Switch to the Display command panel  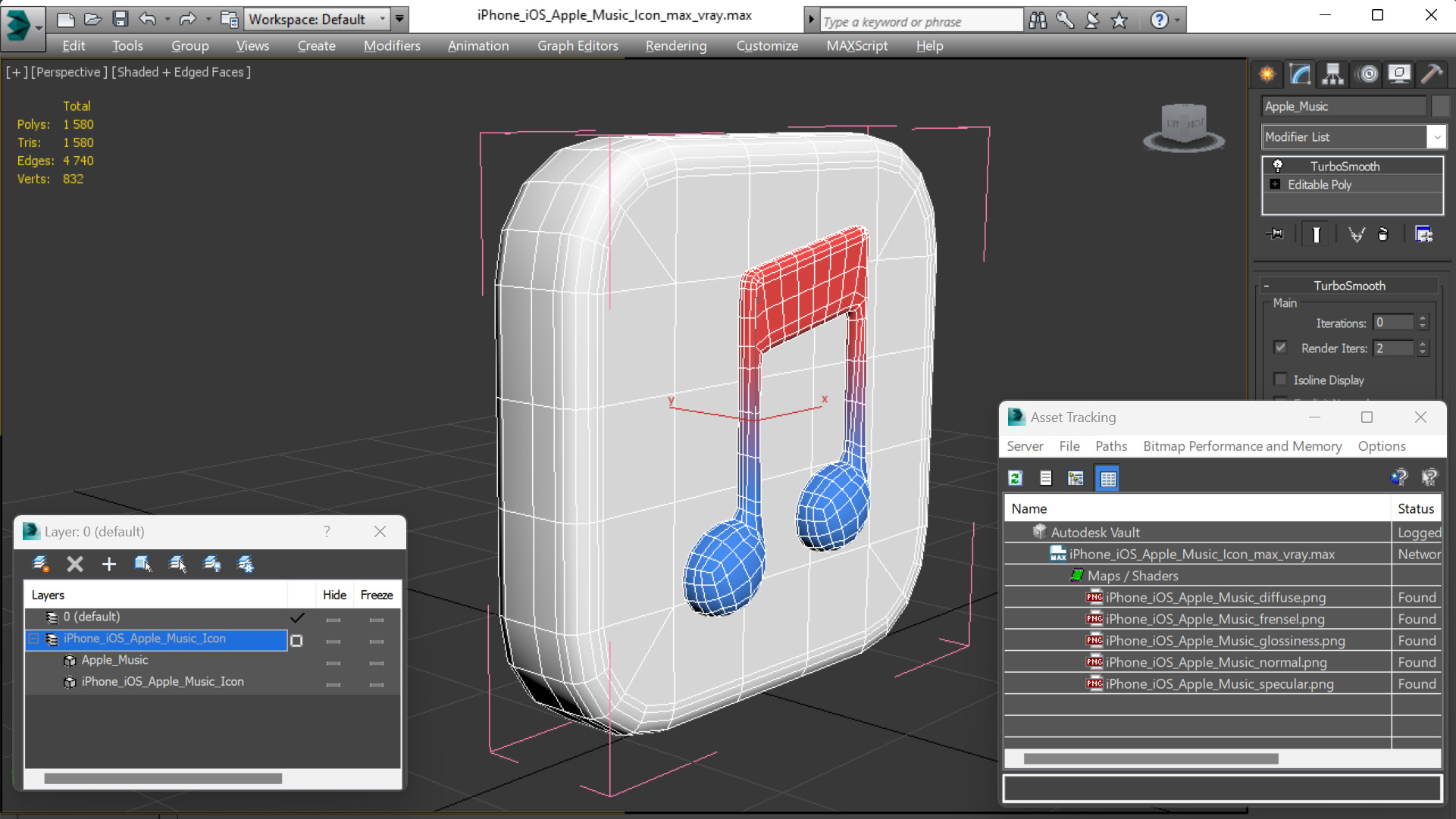click(1399, 74)
